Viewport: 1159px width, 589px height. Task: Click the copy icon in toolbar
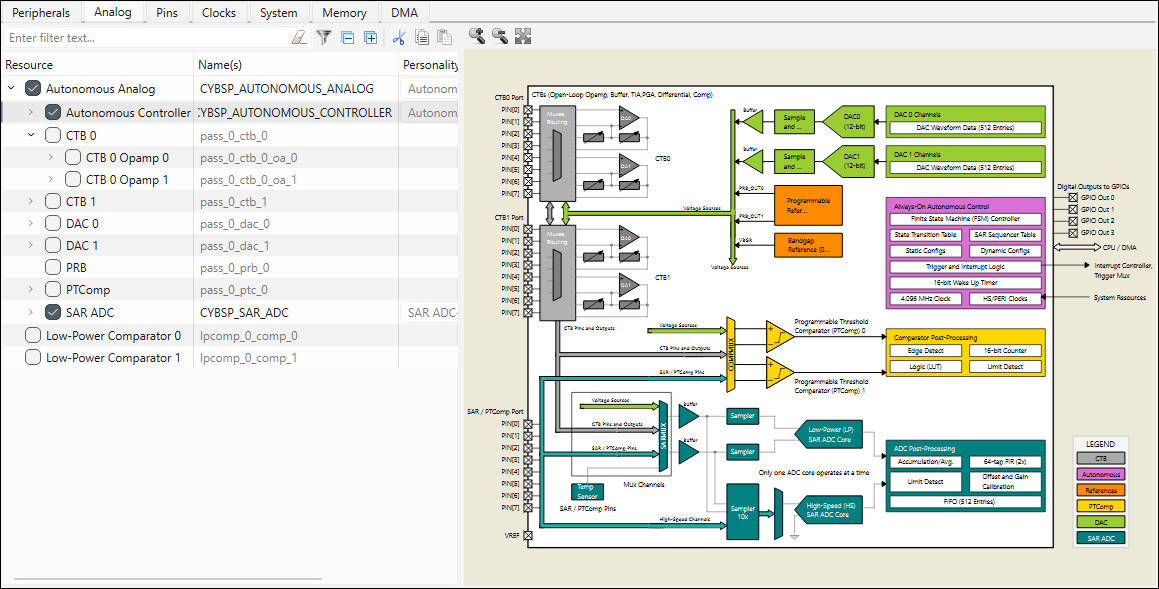pyautogui.click(x=421, y=38)
